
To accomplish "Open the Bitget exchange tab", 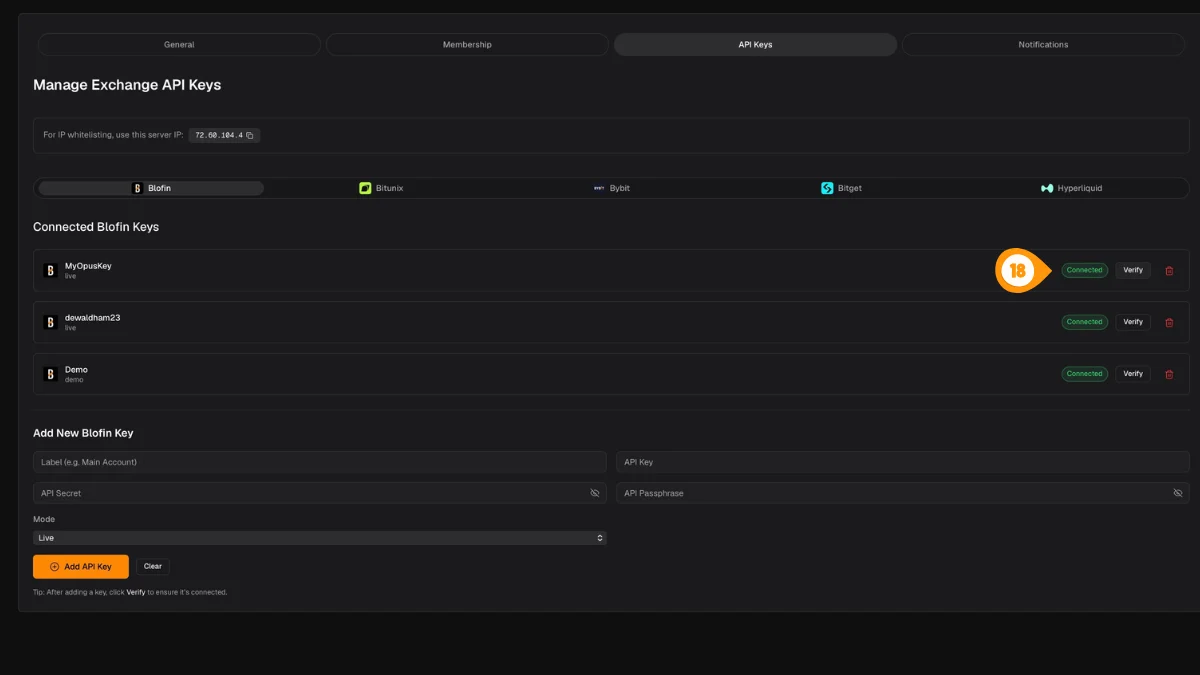I will click(841, 188).
